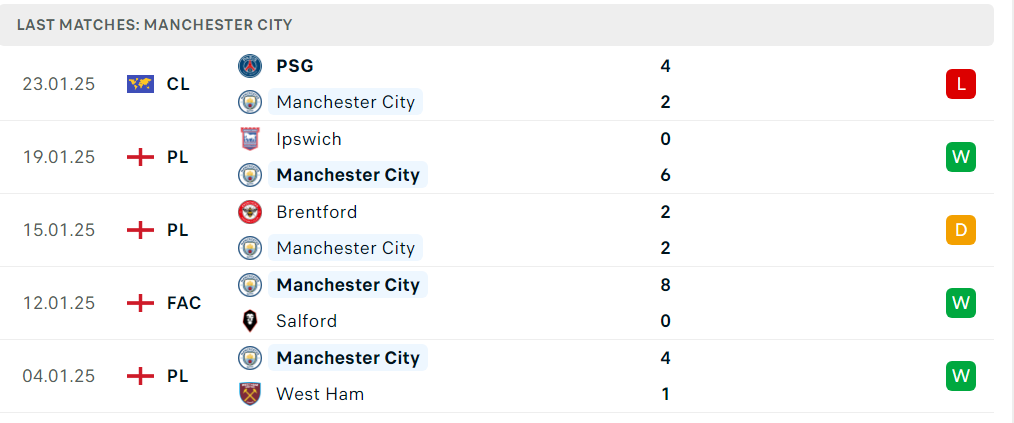
Task: Open the Salford team link
Action: pyautogui.click(x=307, y=321)
